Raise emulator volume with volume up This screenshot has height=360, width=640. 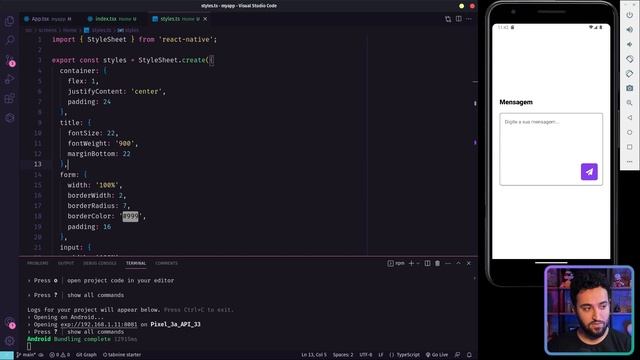click(x=629, y=29)
